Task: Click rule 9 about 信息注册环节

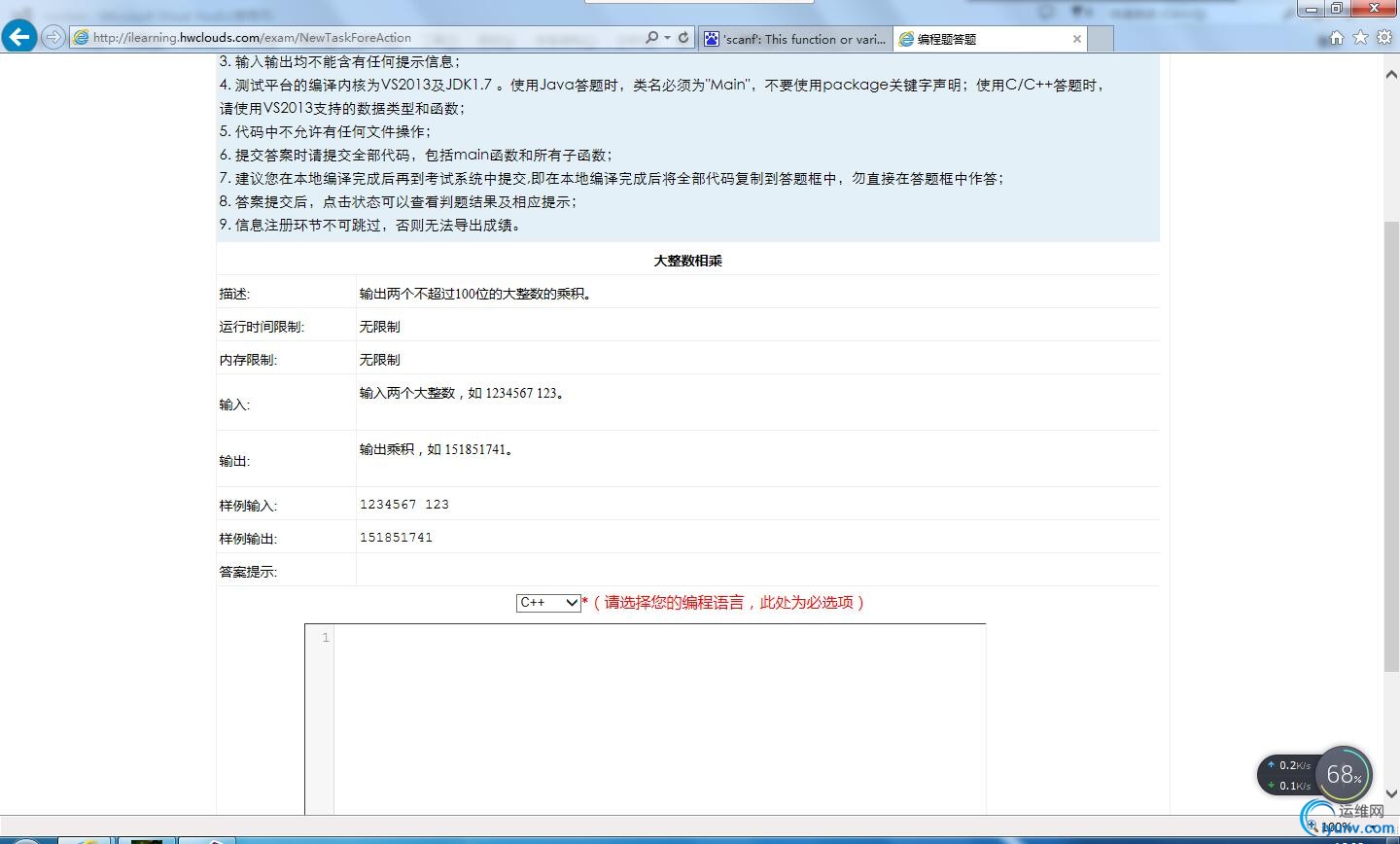Action: pos(371,225)
